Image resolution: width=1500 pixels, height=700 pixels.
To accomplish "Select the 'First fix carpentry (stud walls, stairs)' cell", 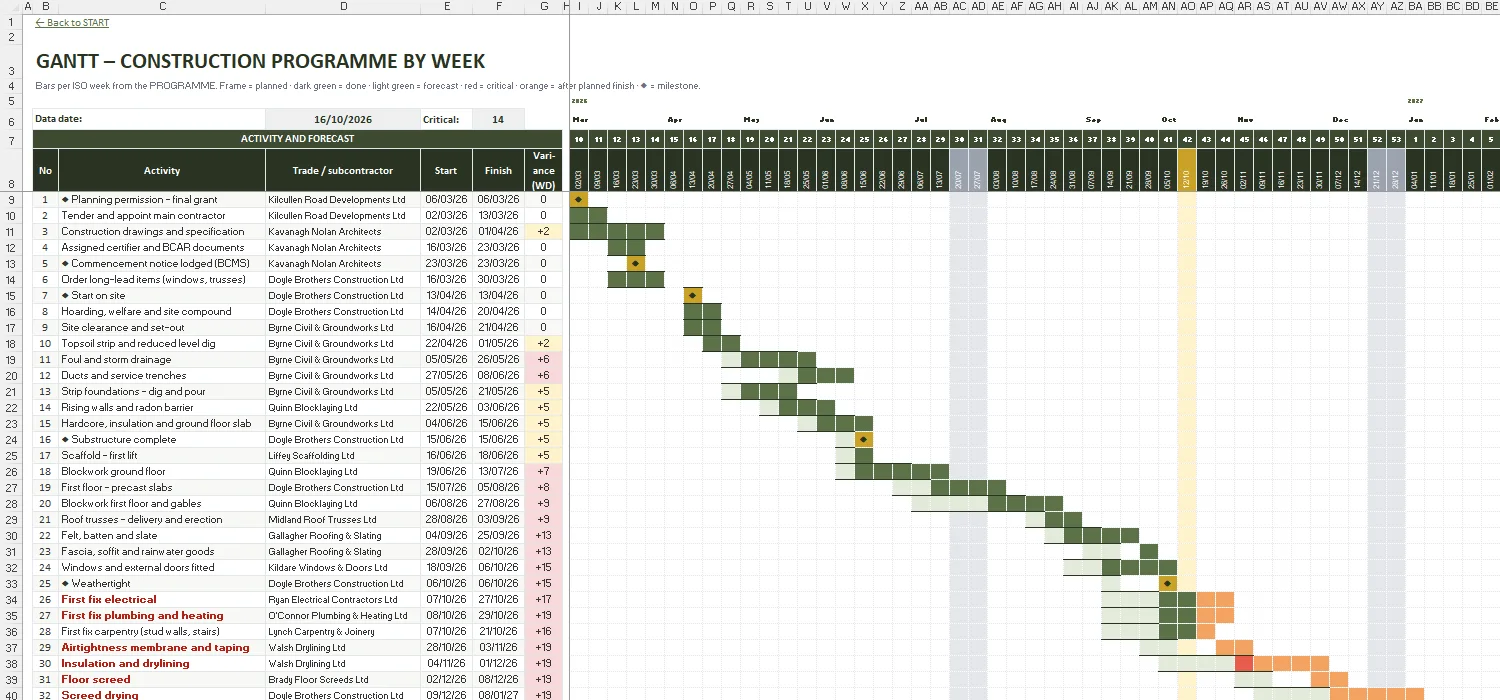I will coord(162,631).
